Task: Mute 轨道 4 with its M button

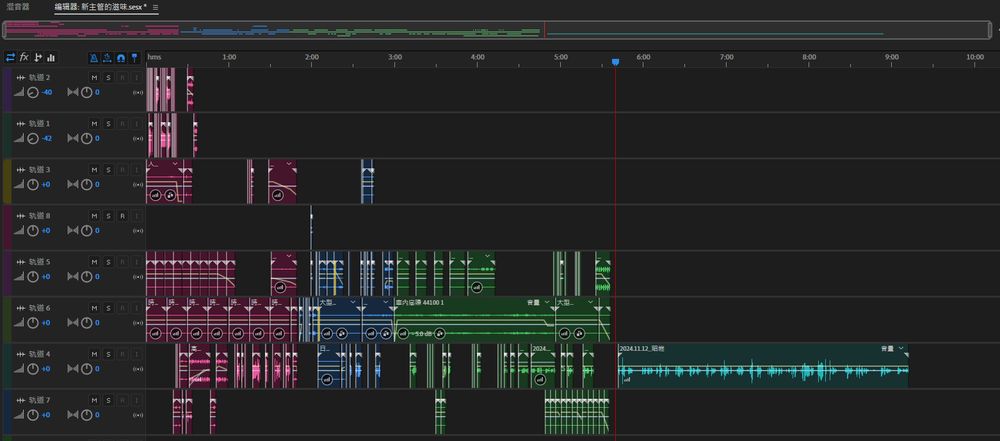Action: 94,354
